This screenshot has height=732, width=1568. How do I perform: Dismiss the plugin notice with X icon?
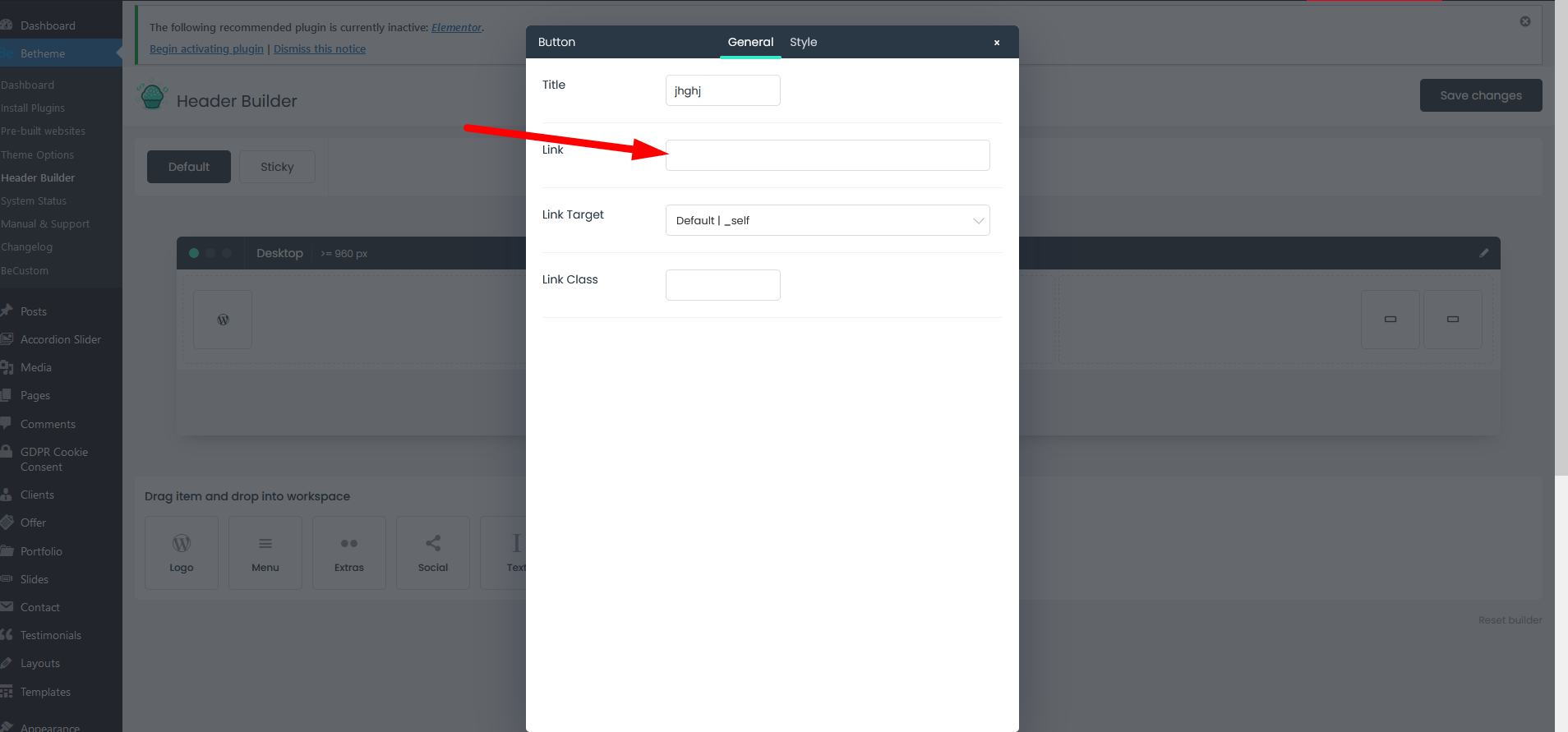[1525, 21]
